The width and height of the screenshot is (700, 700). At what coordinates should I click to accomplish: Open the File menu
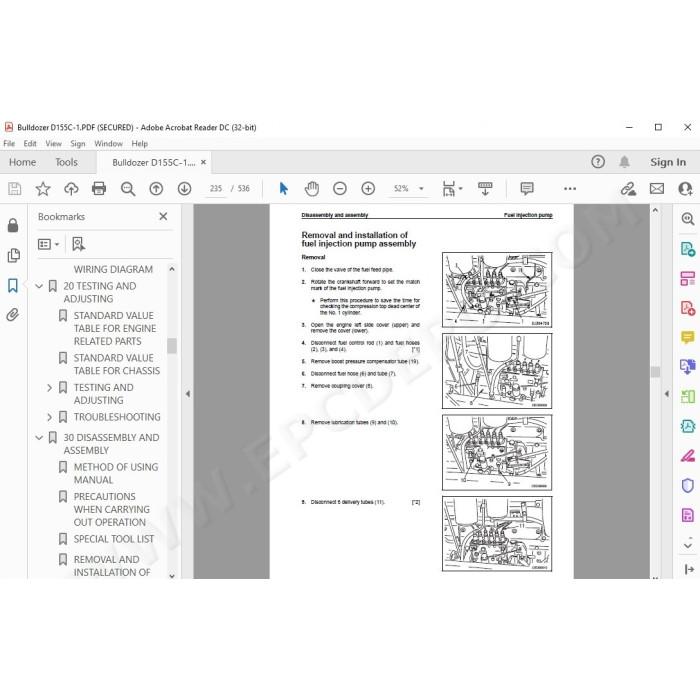9,144
